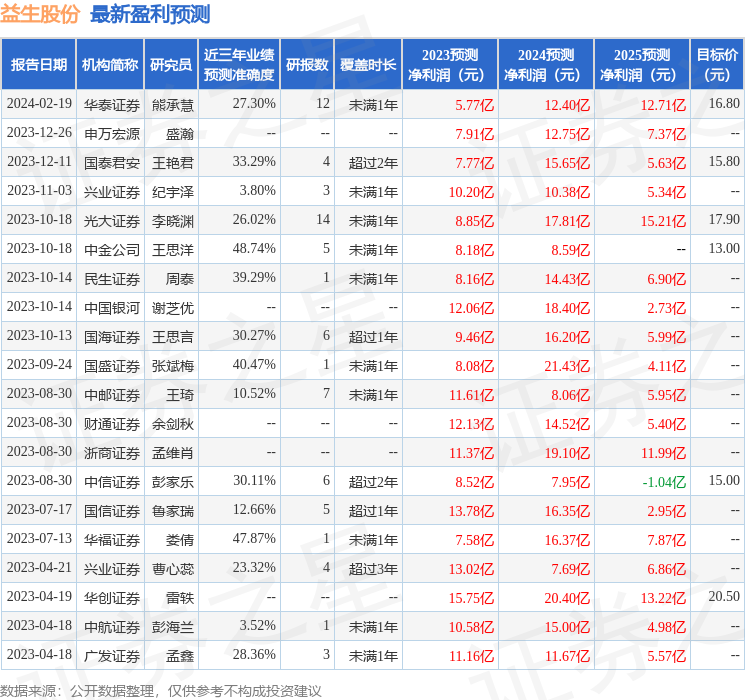Click the 7.91亿 2023 forecast value
Screen dimensions: 745x700
(x=474, y=134)
